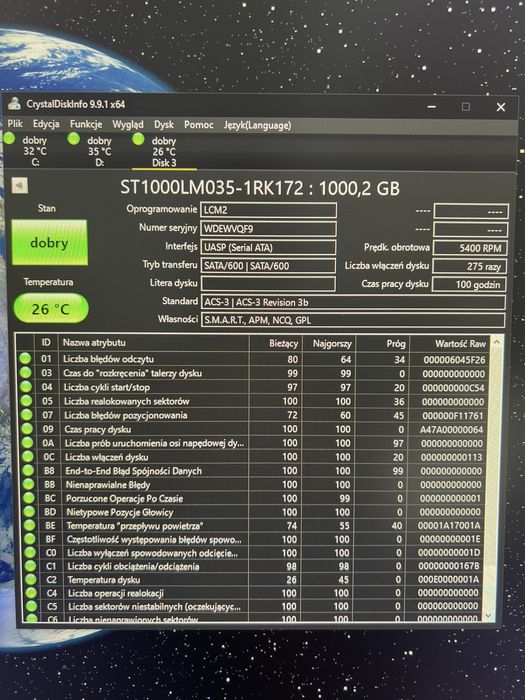The image size is (525, 700).
Task: Click status dot for Liczba błędów pozycjonowania
Action: coord(27,415)
